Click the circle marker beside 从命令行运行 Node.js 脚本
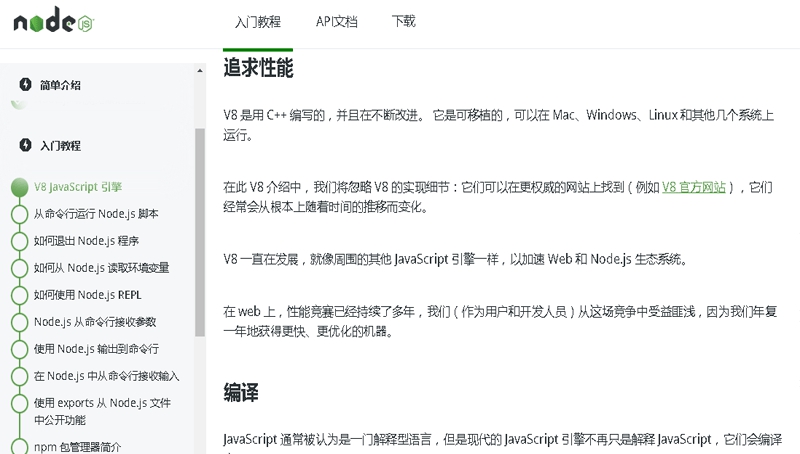Image resolution: width=800 pixels, height=454 pixels. pyautogui.click(x=19, y=214)
